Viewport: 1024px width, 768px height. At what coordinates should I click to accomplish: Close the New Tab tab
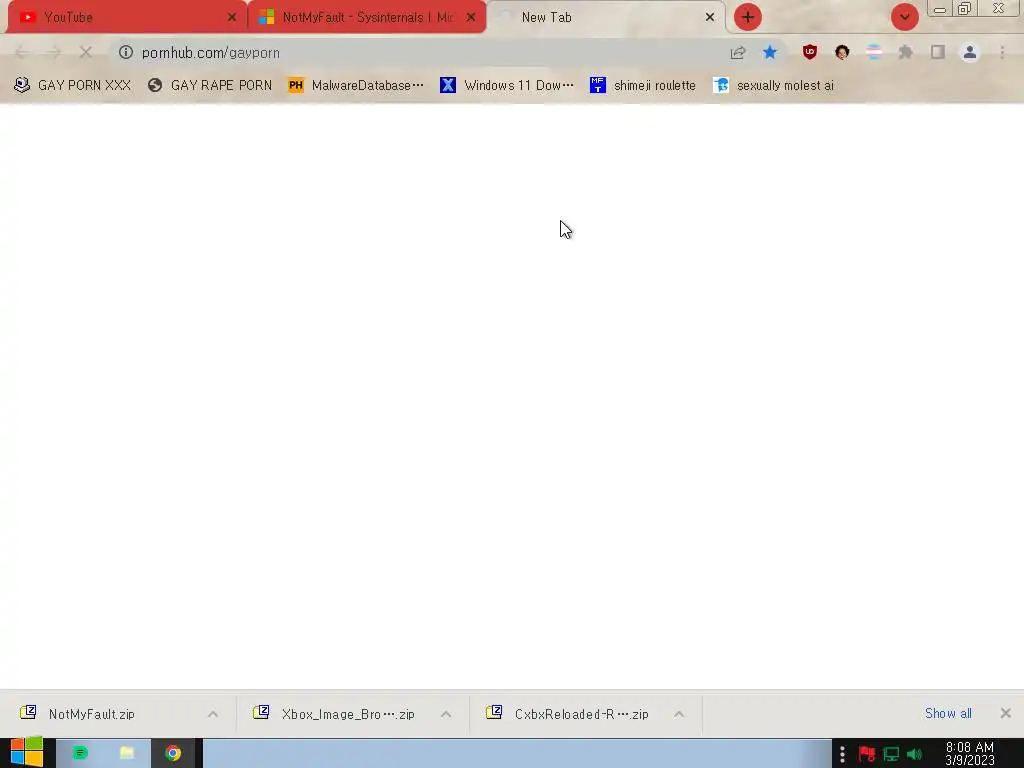pyautogui.click(x=710, y=18)
